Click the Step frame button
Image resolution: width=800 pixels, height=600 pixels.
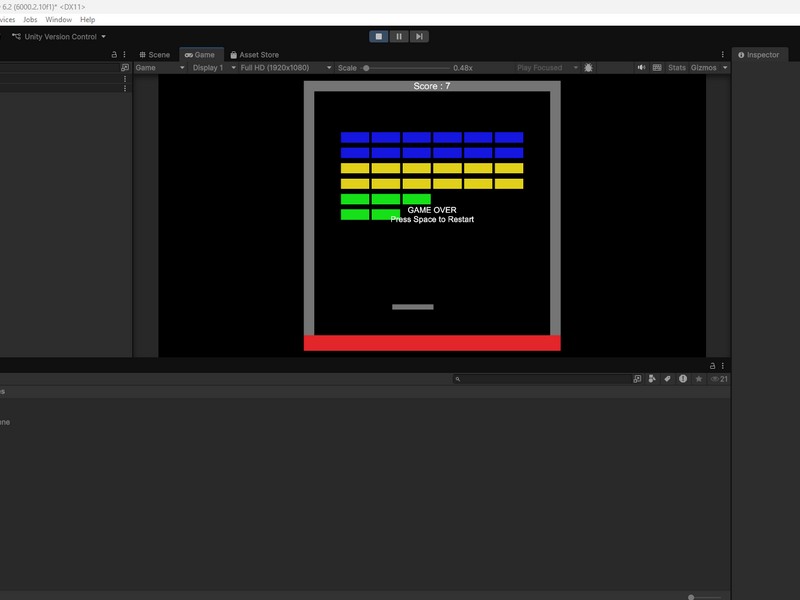point(419,37)
